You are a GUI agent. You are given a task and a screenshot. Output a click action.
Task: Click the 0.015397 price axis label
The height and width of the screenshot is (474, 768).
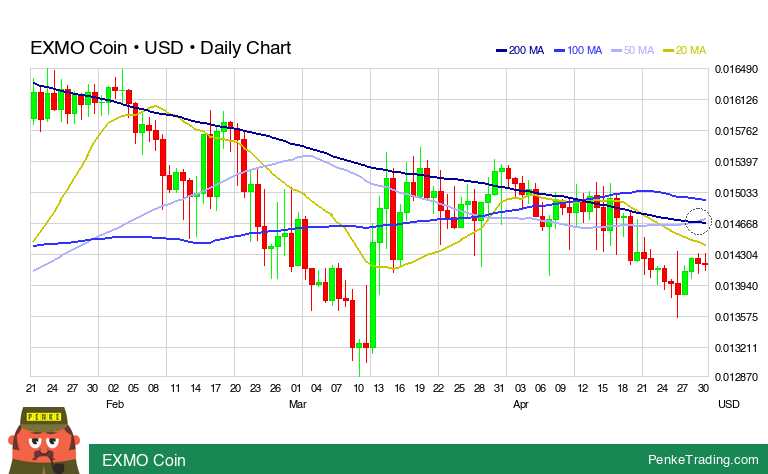click(x=736, y=162)
